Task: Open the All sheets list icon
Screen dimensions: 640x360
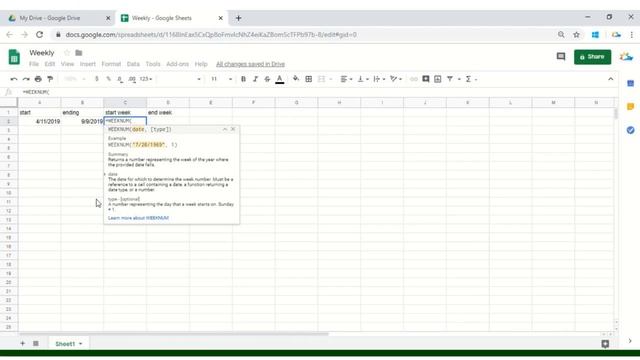Action: pos(36,344)
